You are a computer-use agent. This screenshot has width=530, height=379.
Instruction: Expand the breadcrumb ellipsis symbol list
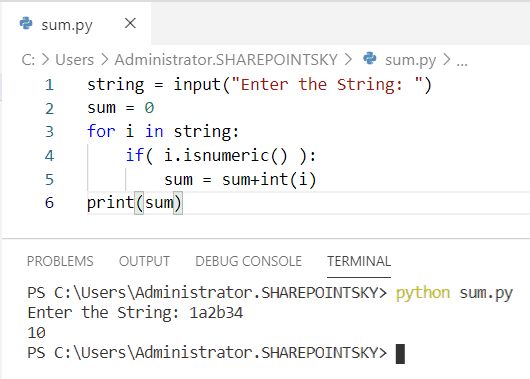(x=462, y=63)
